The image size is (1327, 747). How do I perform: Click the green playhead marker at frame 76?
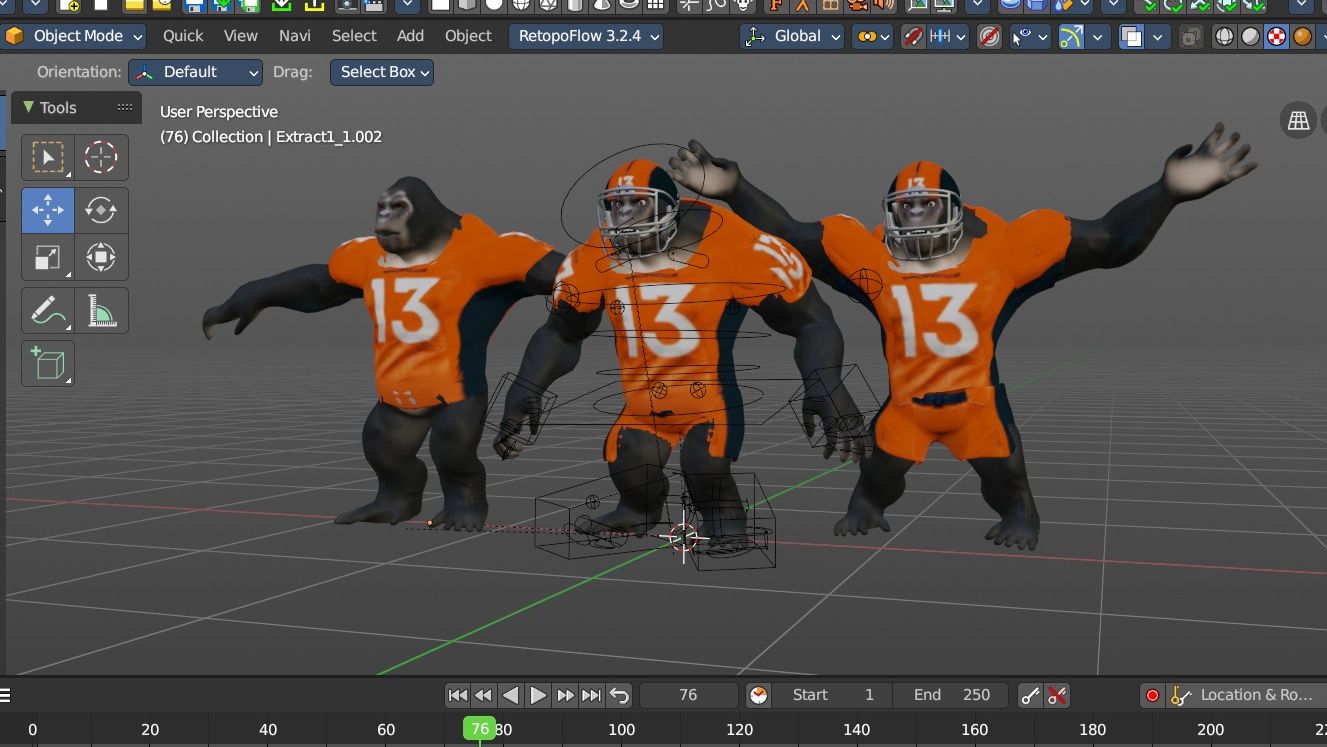pyautogui.click(x=480, y=729)
